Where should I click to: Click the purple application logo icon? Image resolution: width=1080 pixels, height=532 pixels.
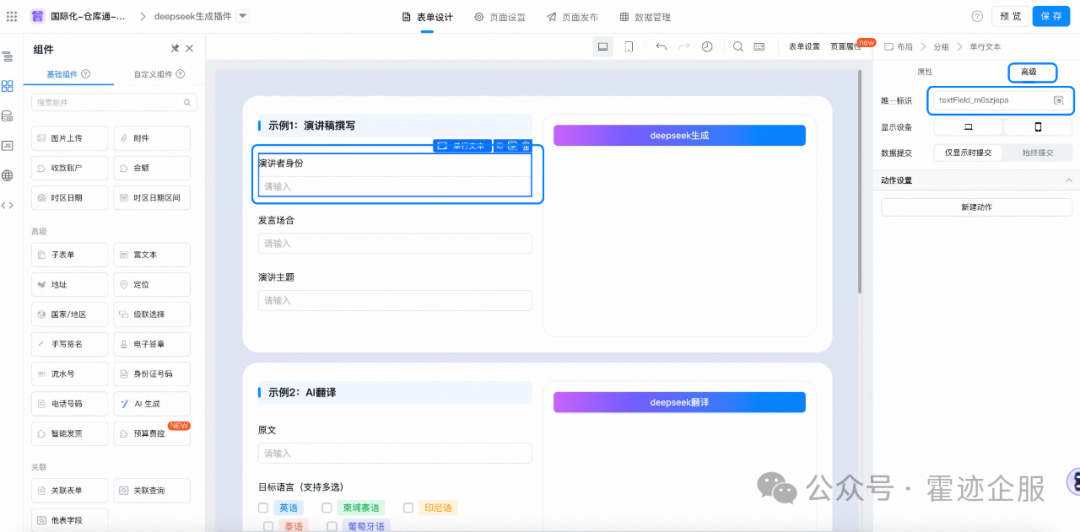tap(37, 17)
